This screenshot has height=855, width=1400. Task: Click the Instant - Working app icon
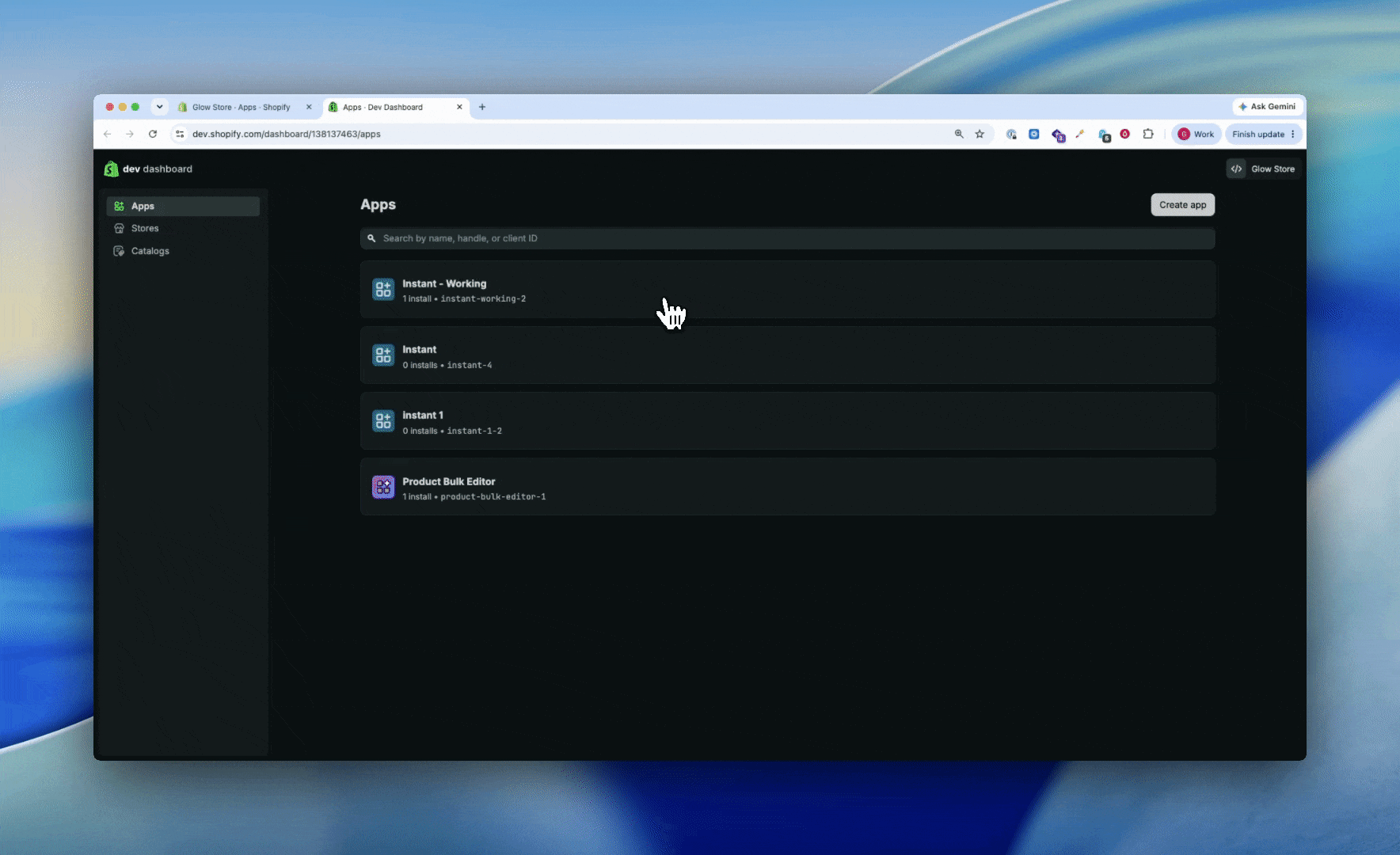point(383,290)
